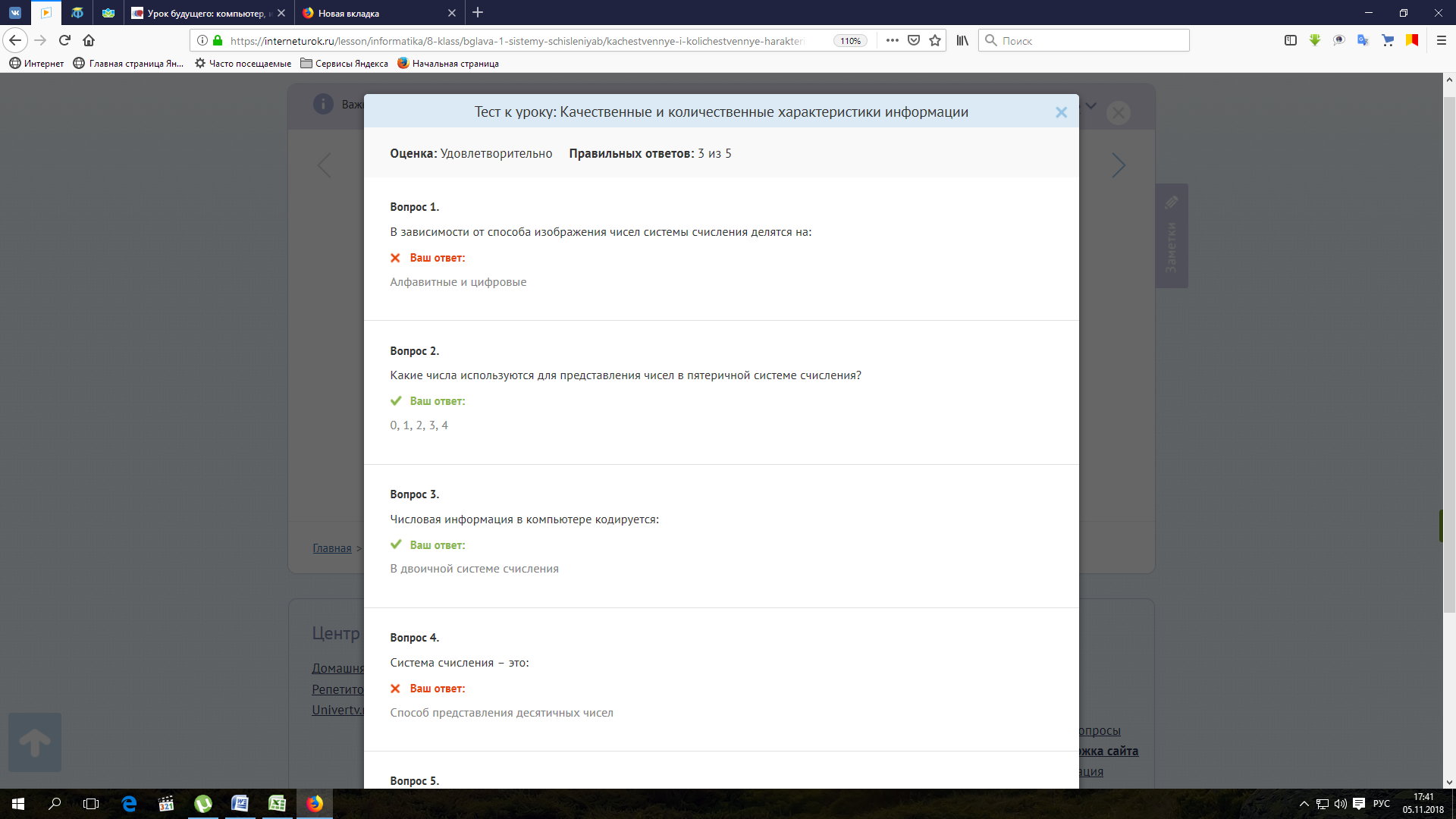
Task: Click the scrollbar up arrow
Action: click(1449, 80)
